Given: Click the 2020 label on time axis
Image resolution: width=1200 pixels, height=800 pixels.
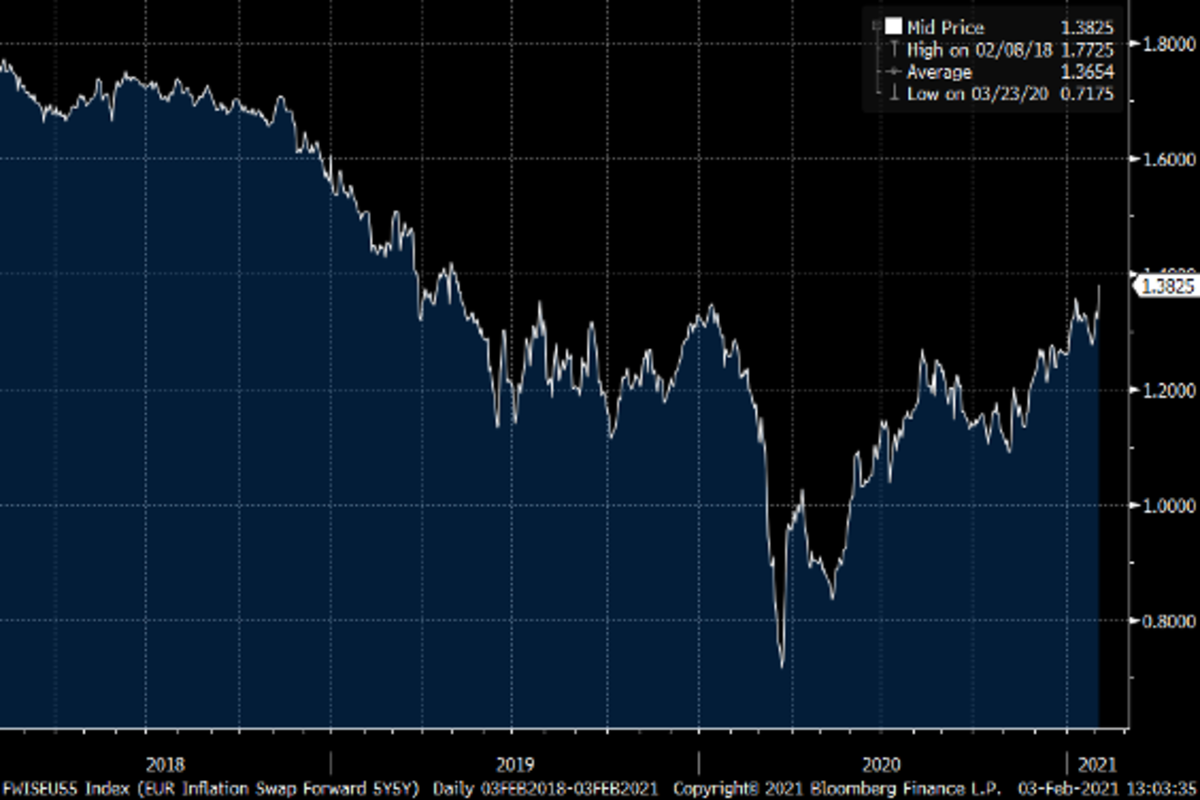Looking at the screenshot, I should coord(880,763).
